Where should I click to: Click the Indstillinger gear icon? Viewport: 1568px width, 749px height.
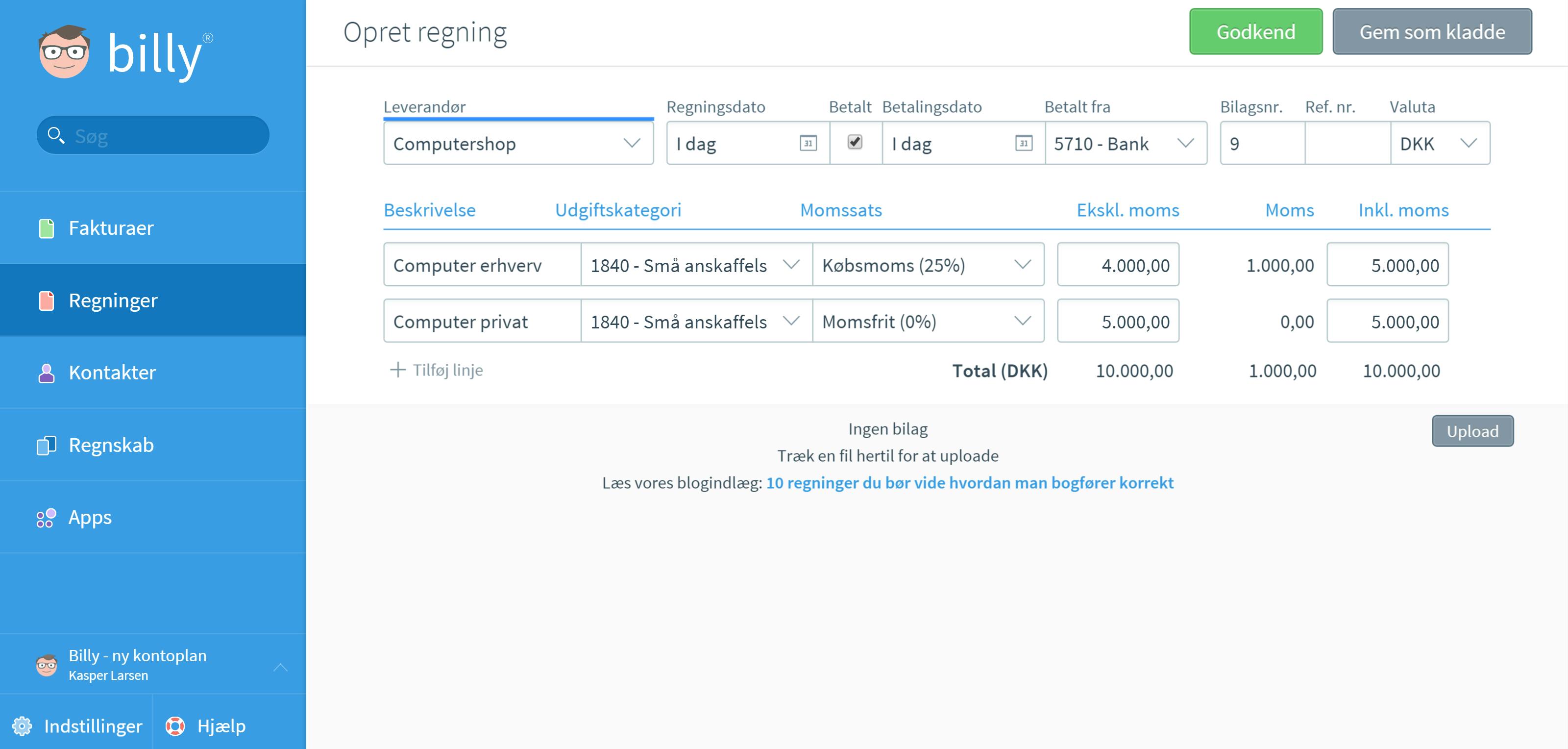(x=22, y=726)
